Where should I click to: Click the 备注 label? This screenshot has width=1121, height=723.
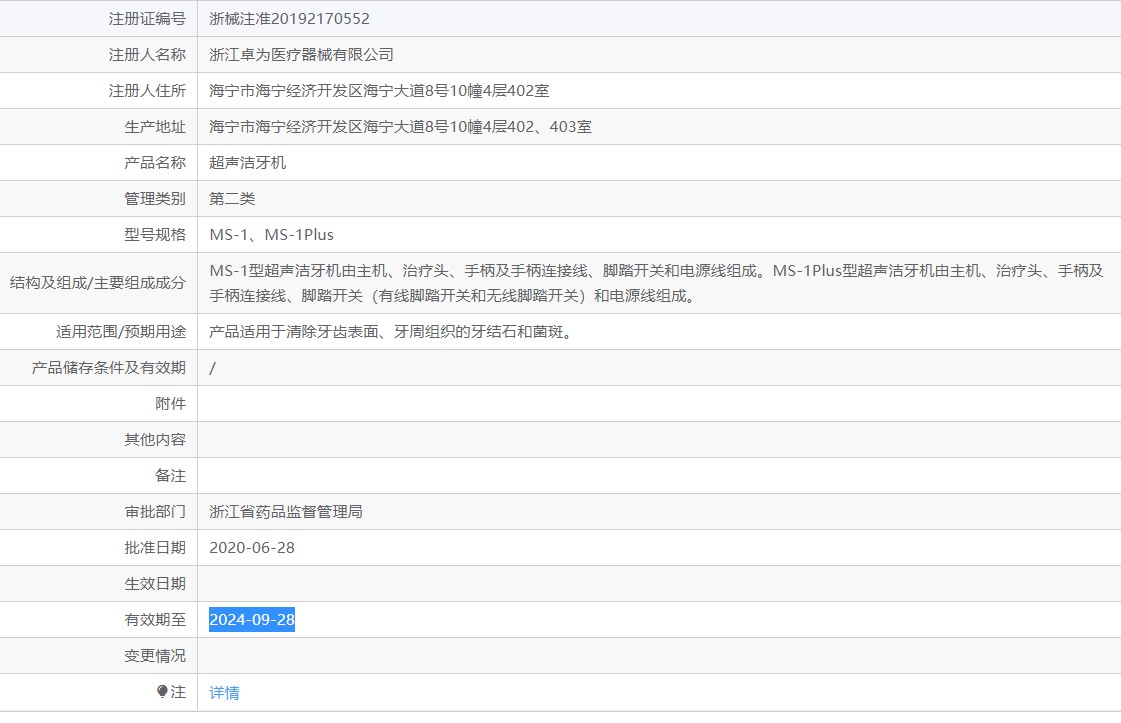pos(170,476)
